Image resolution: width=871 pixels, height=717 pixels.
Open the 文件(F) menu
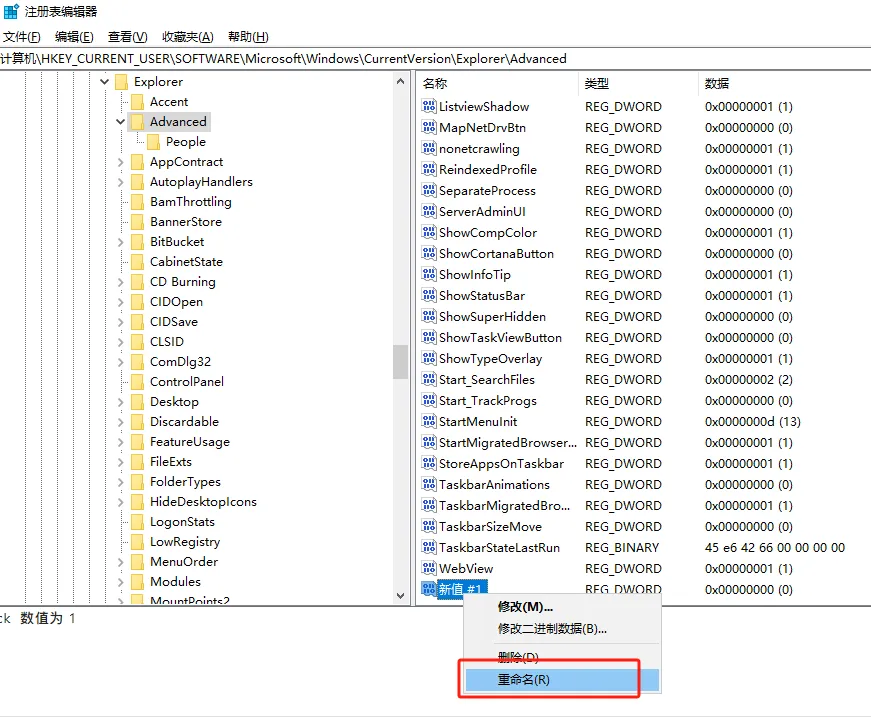22,37
